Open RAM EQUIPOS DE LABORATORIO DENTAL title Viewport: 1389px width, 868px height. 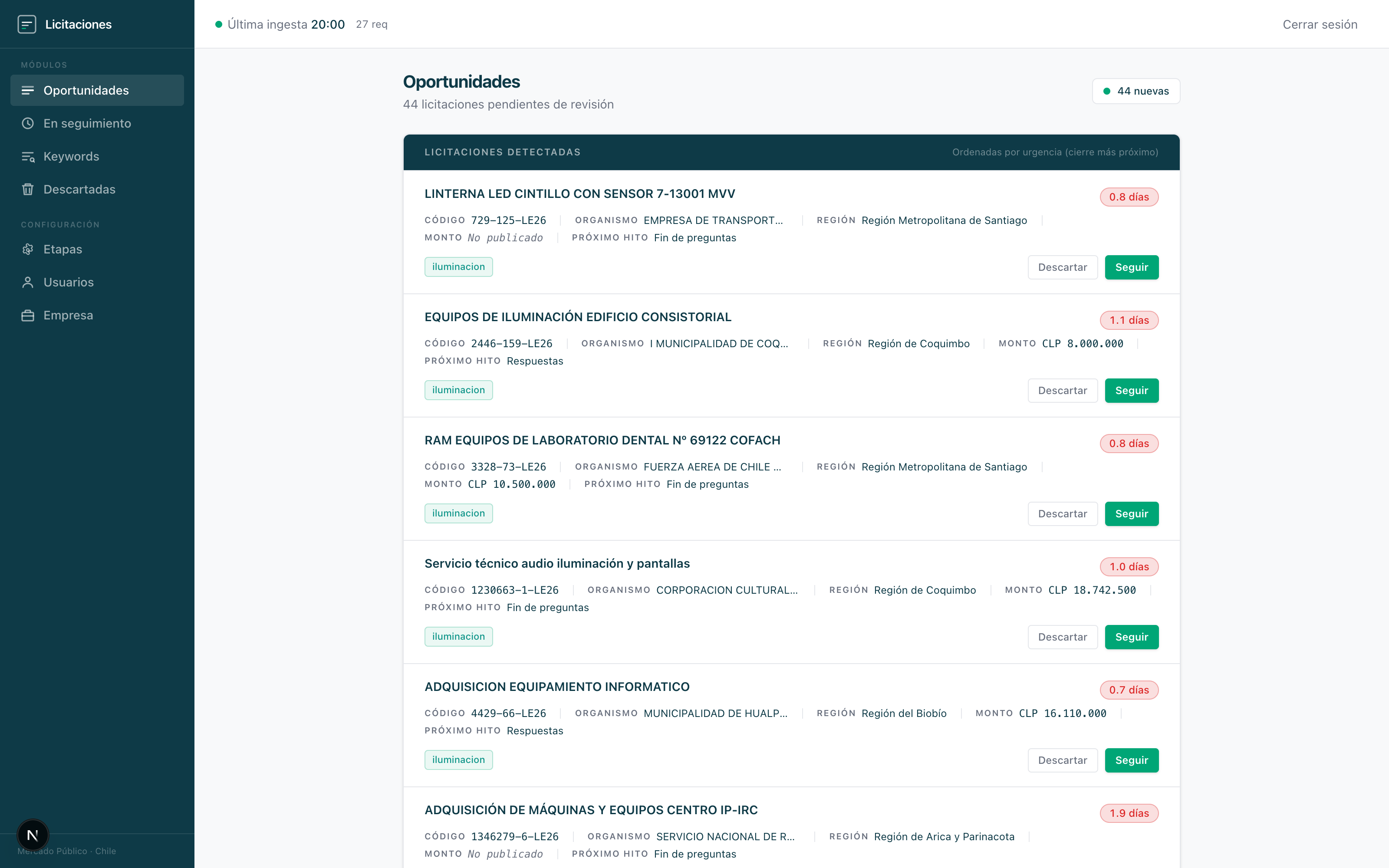pos(602,441)
